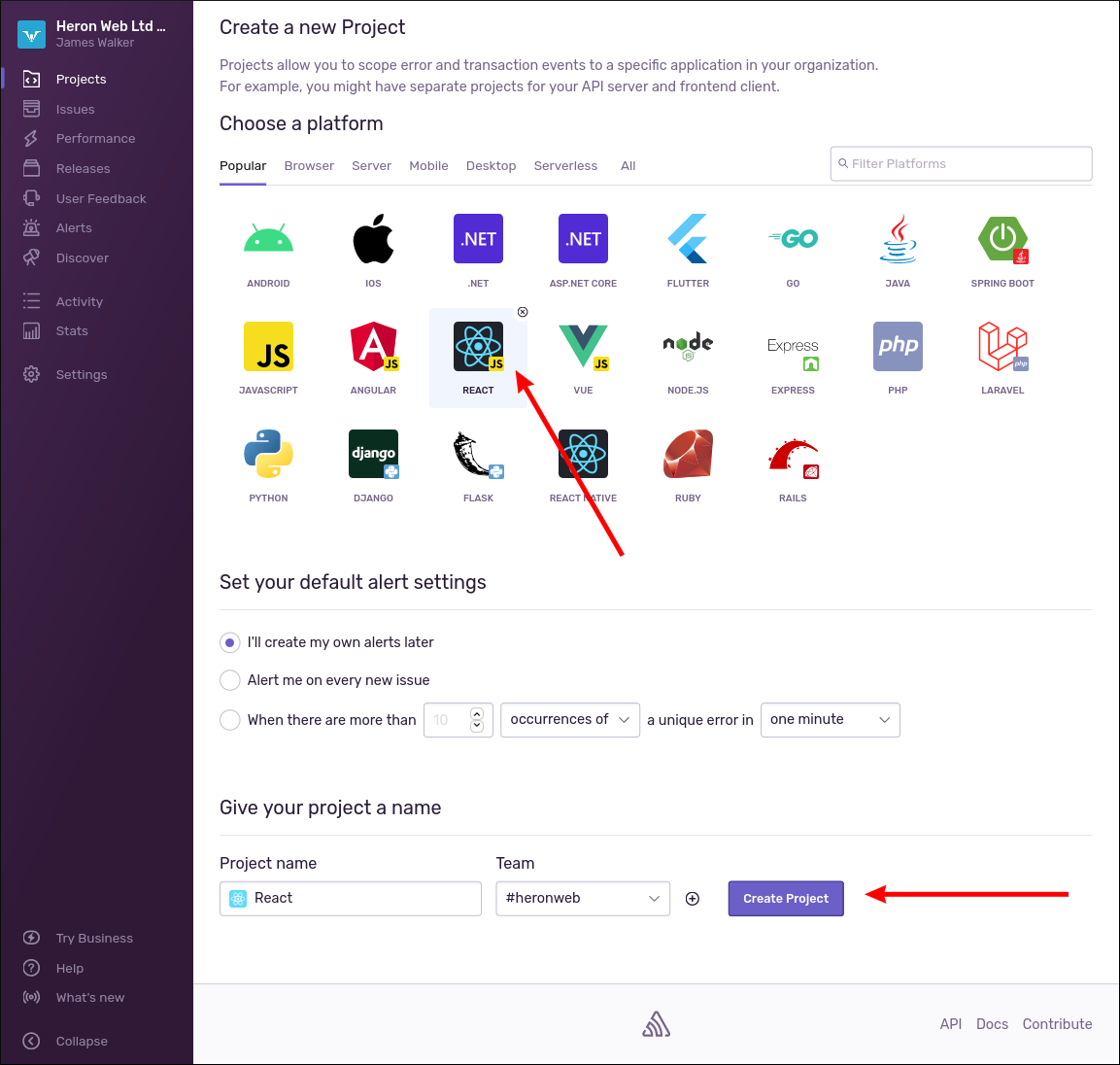Add a new team with plus icon
The height and width of the screenshot is (1065, 1120).
tap(693, 899)
